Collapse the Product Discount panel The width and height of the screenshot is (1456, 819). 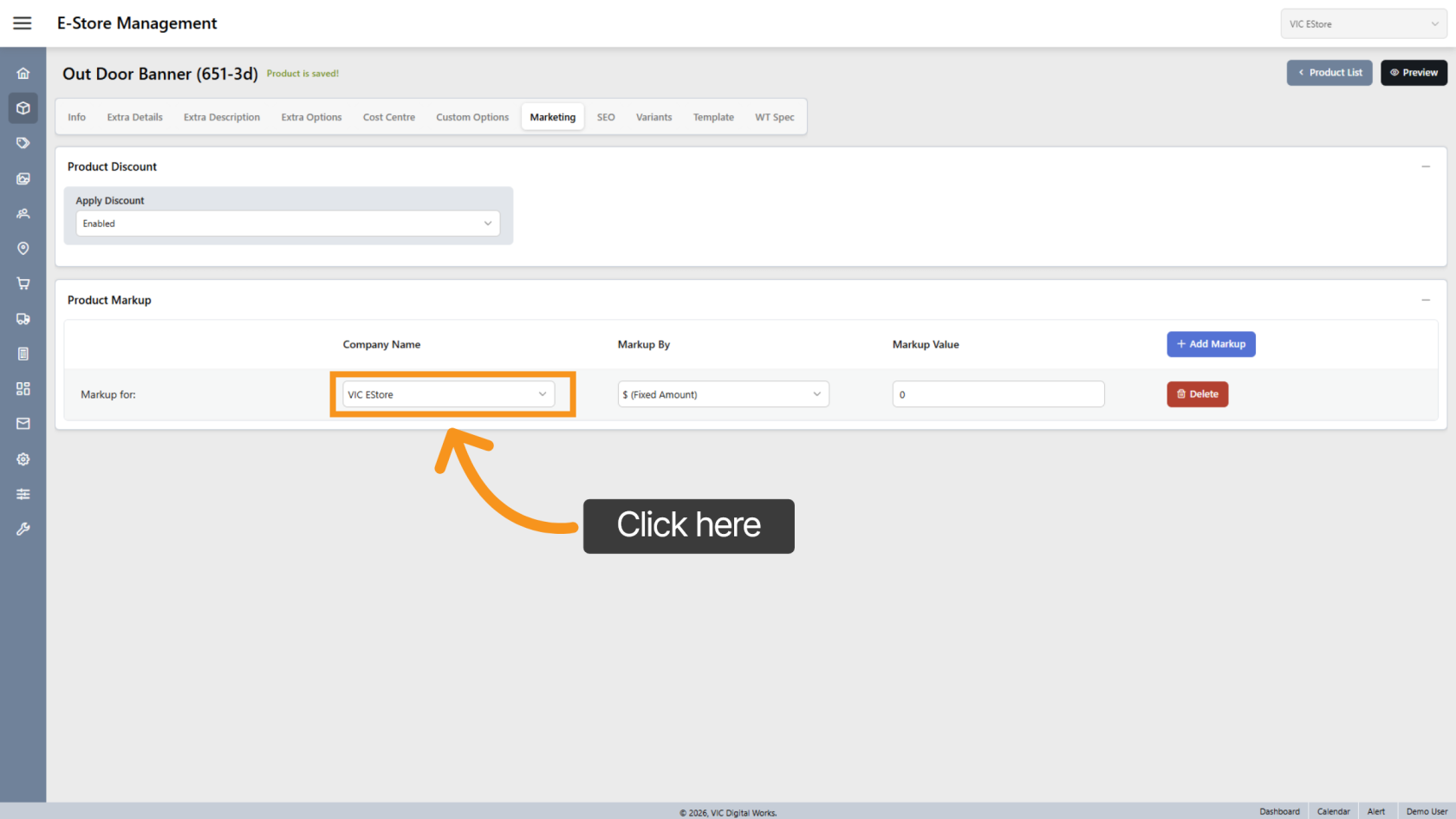(1426, 166)
